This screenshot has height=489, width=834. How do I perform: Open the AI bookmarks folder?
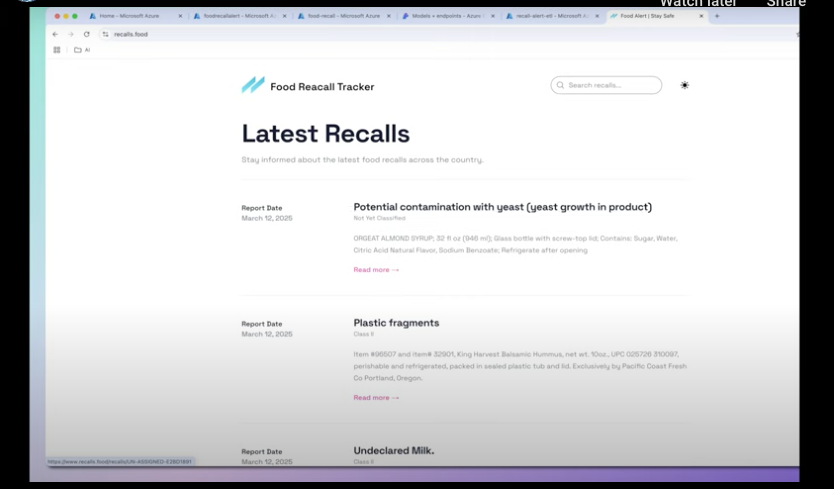tap(82, 50)
